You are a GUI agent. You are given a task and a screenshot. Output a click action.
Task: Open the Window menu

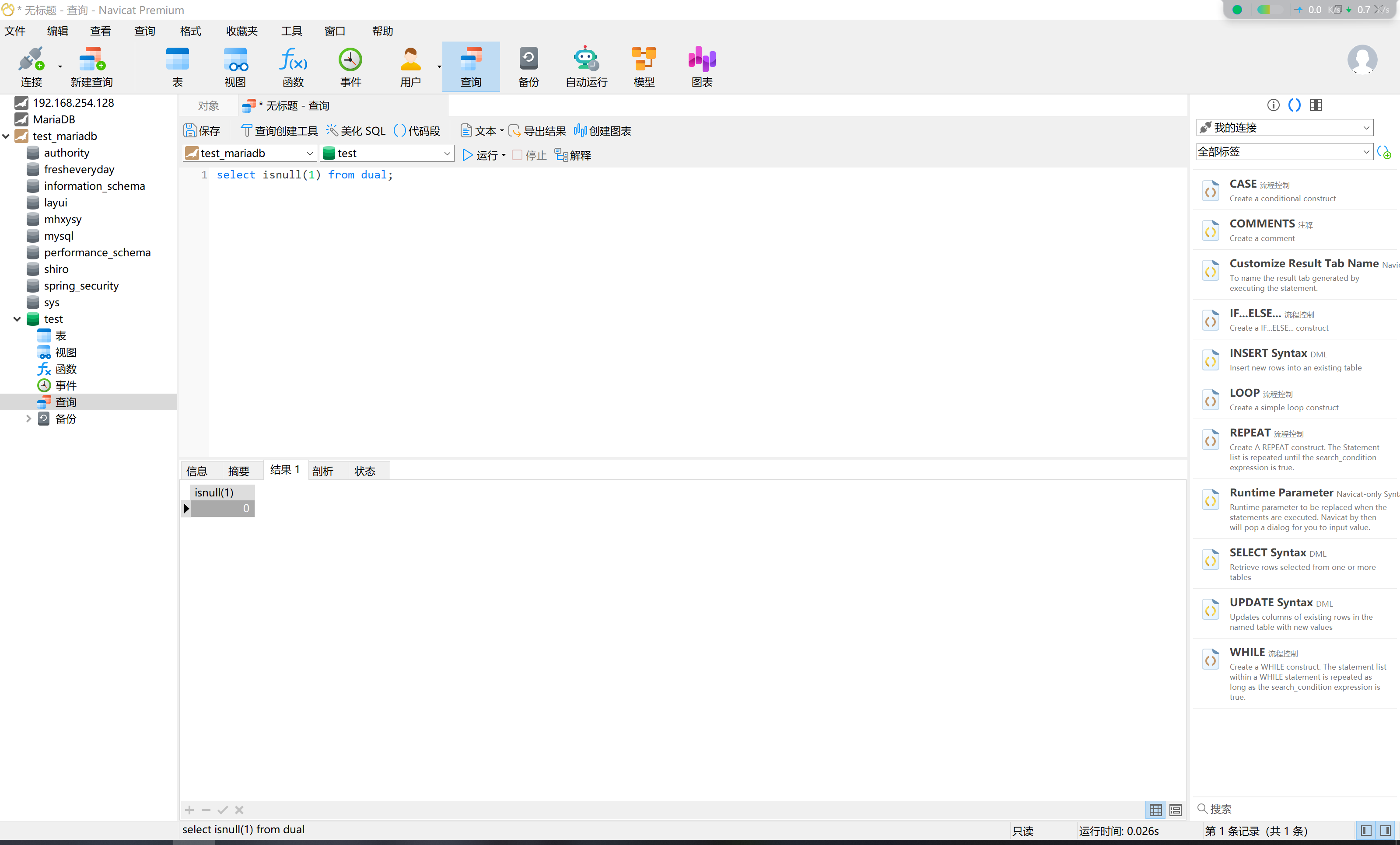335,31
